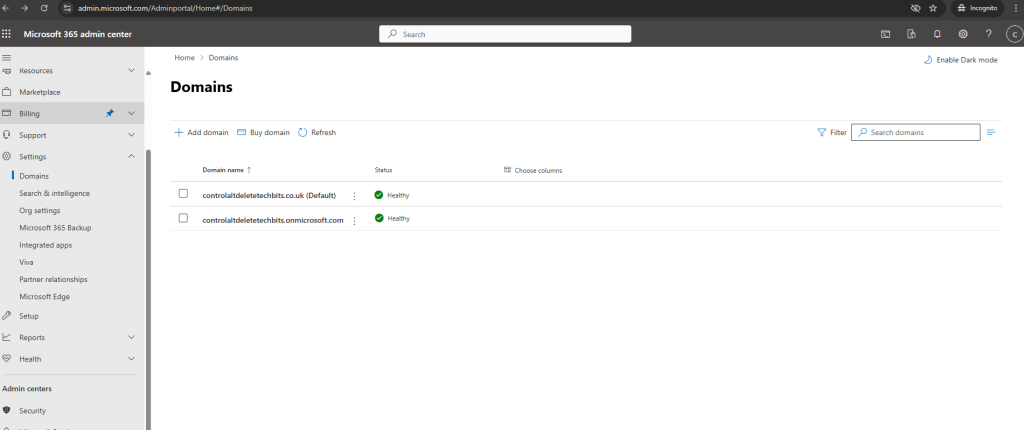Collapse the Settings section
1024x430 pixels.
tap(131, 157)
